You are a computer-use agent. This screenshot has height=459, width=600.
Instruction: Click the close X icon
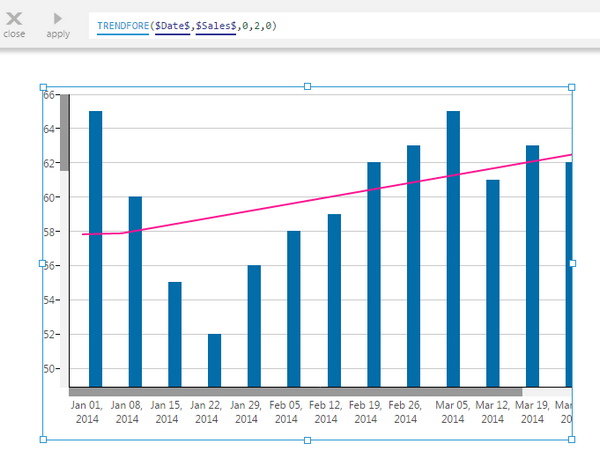coord(14,19)
